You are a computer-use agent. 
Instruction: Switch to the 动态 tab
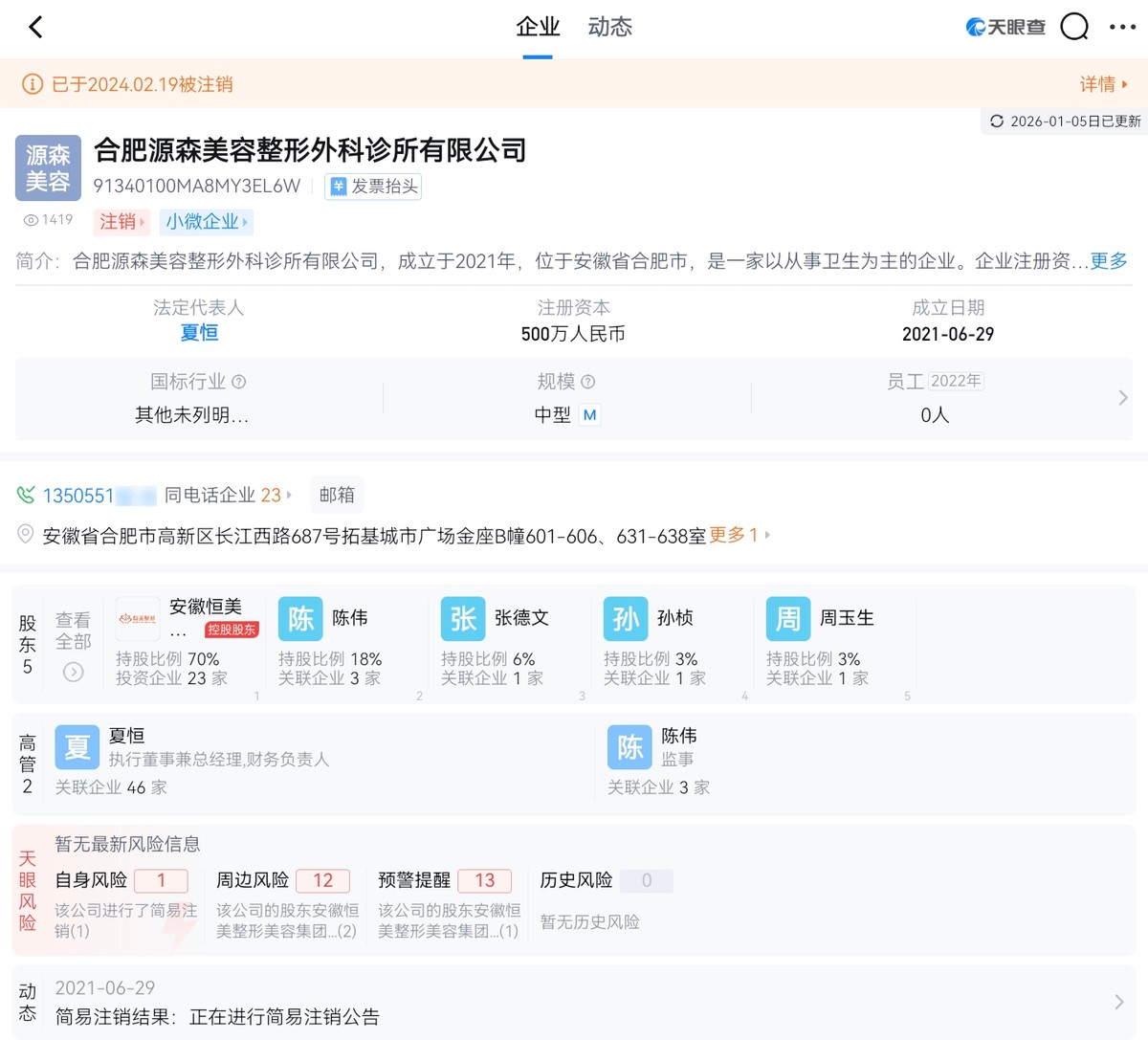609,27
